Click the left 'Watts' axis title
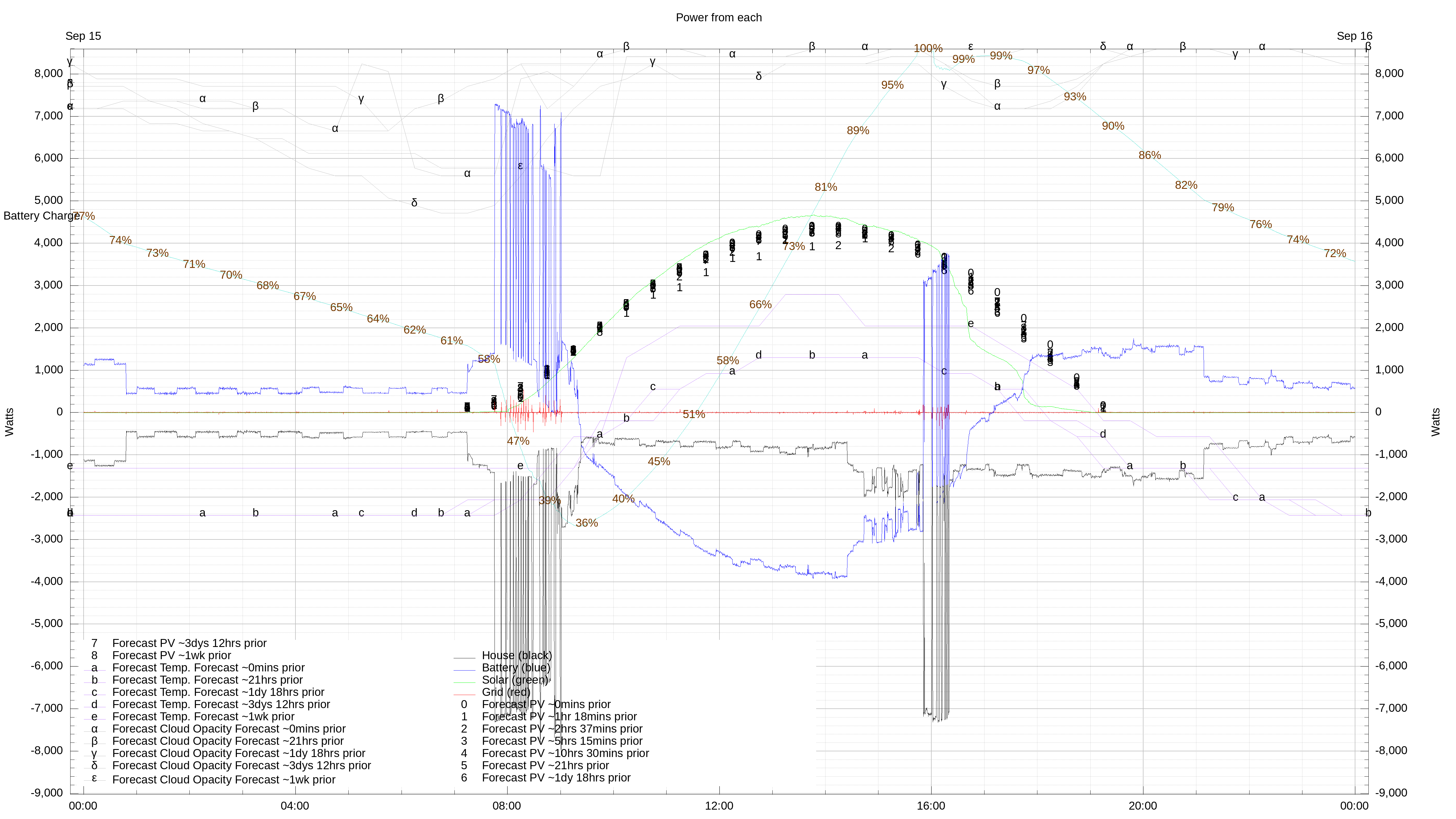The image size is (1456, 819). (10, 422)
